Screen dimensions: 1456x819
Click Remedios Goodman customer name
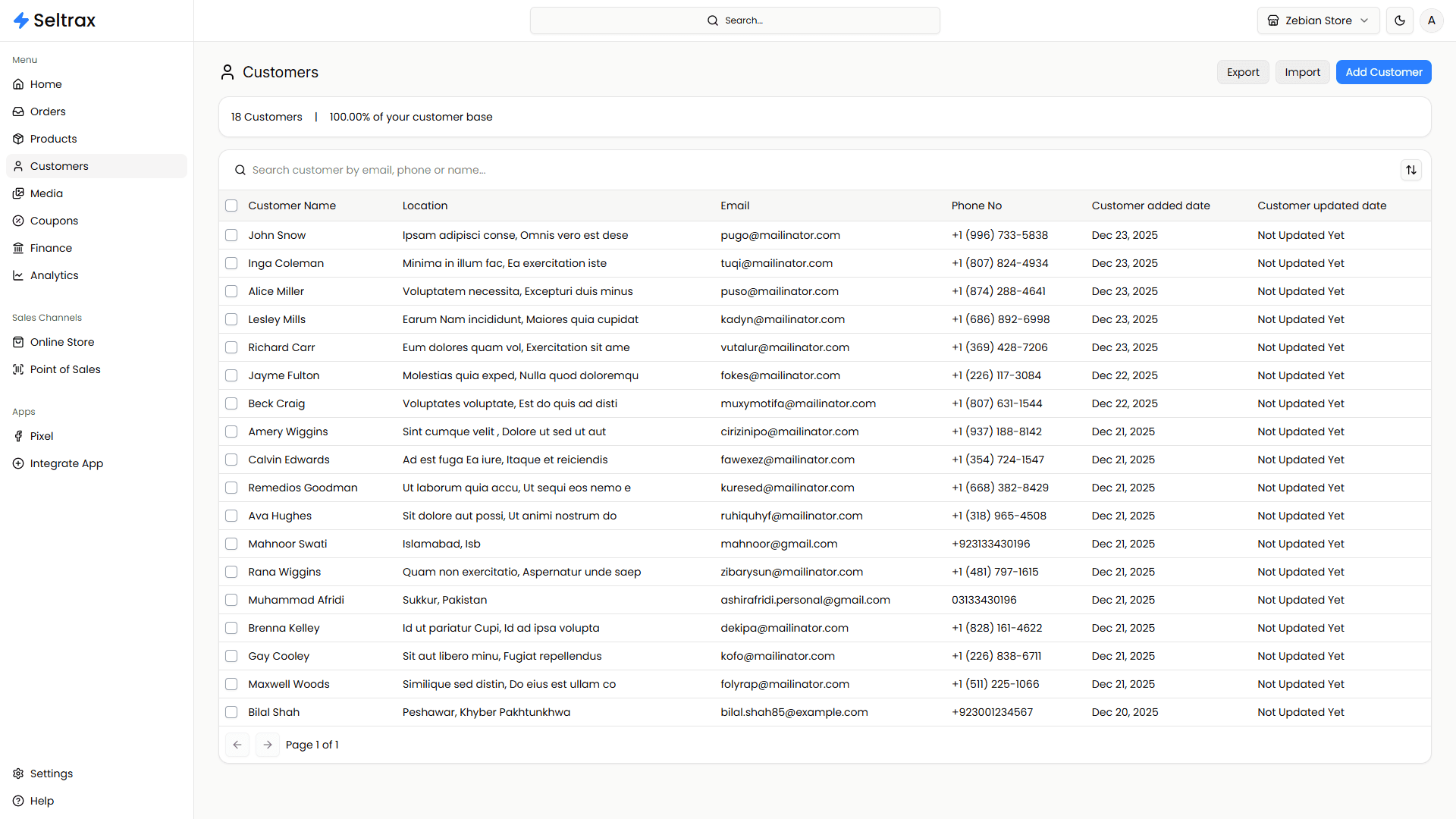pos(303,488)
